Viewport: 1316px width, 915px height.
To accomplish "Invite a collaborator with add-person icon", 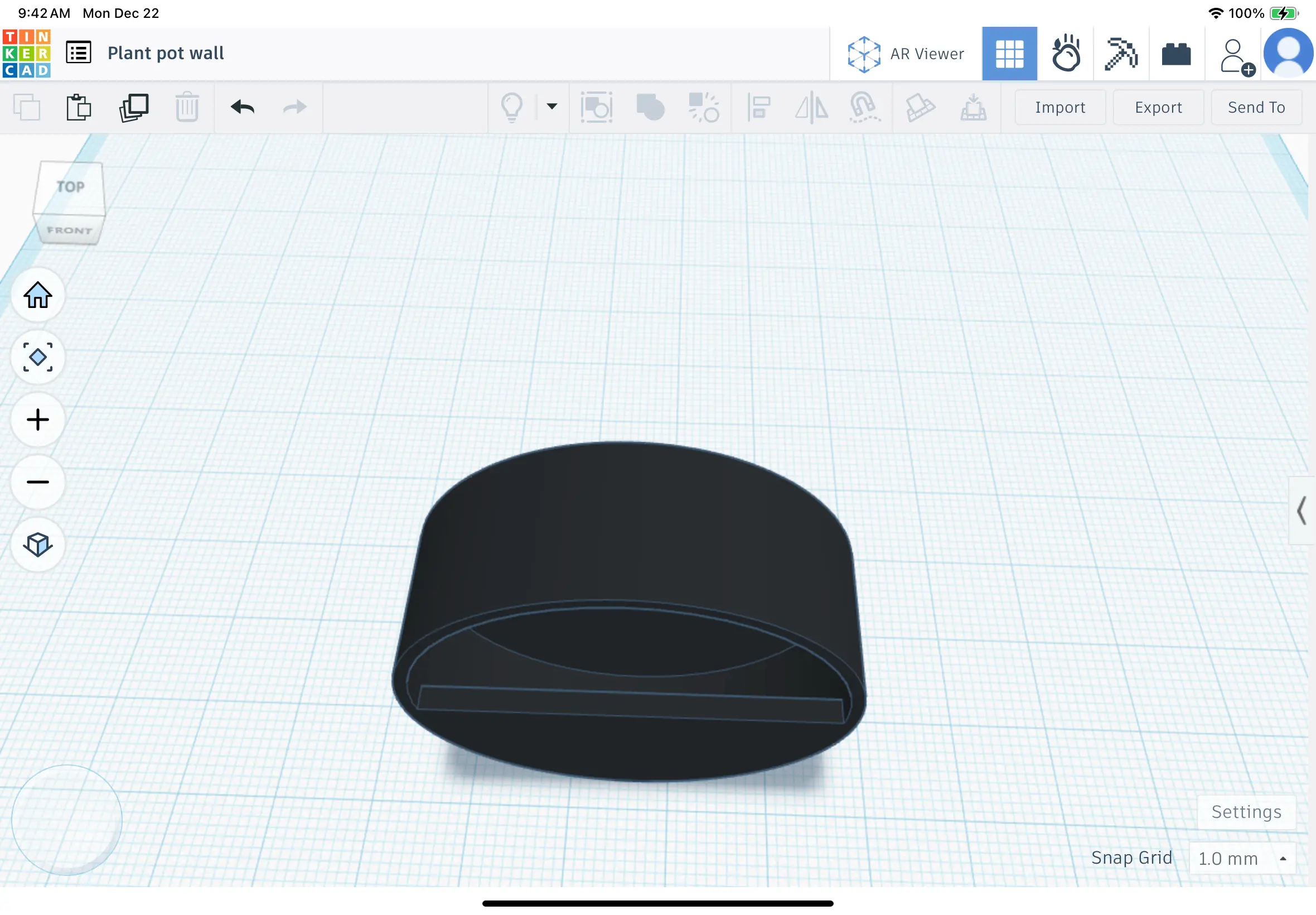I will pyautogui.click(x=1237, y=56).
